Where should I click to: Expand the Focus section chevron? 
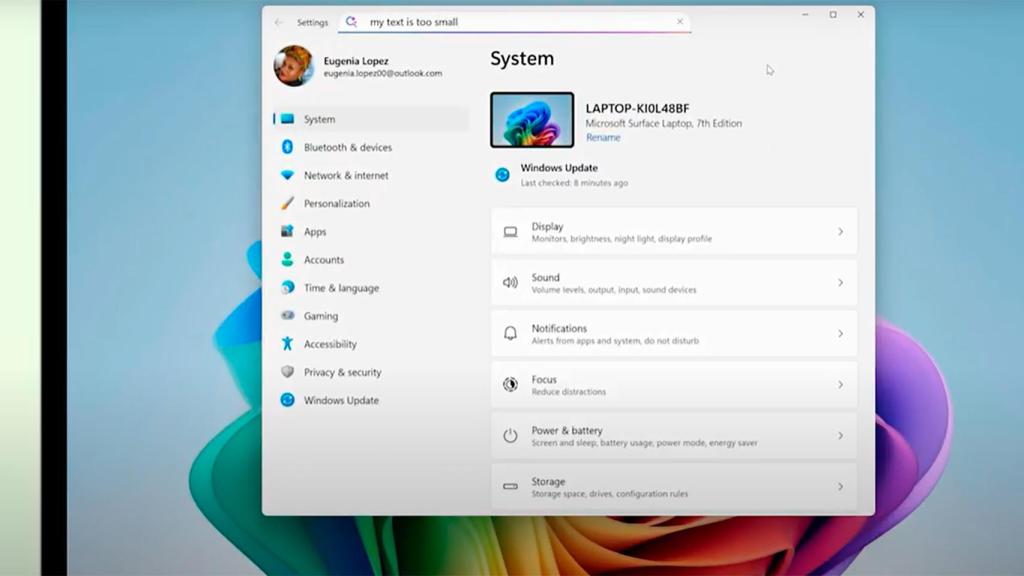coord(841,384)
